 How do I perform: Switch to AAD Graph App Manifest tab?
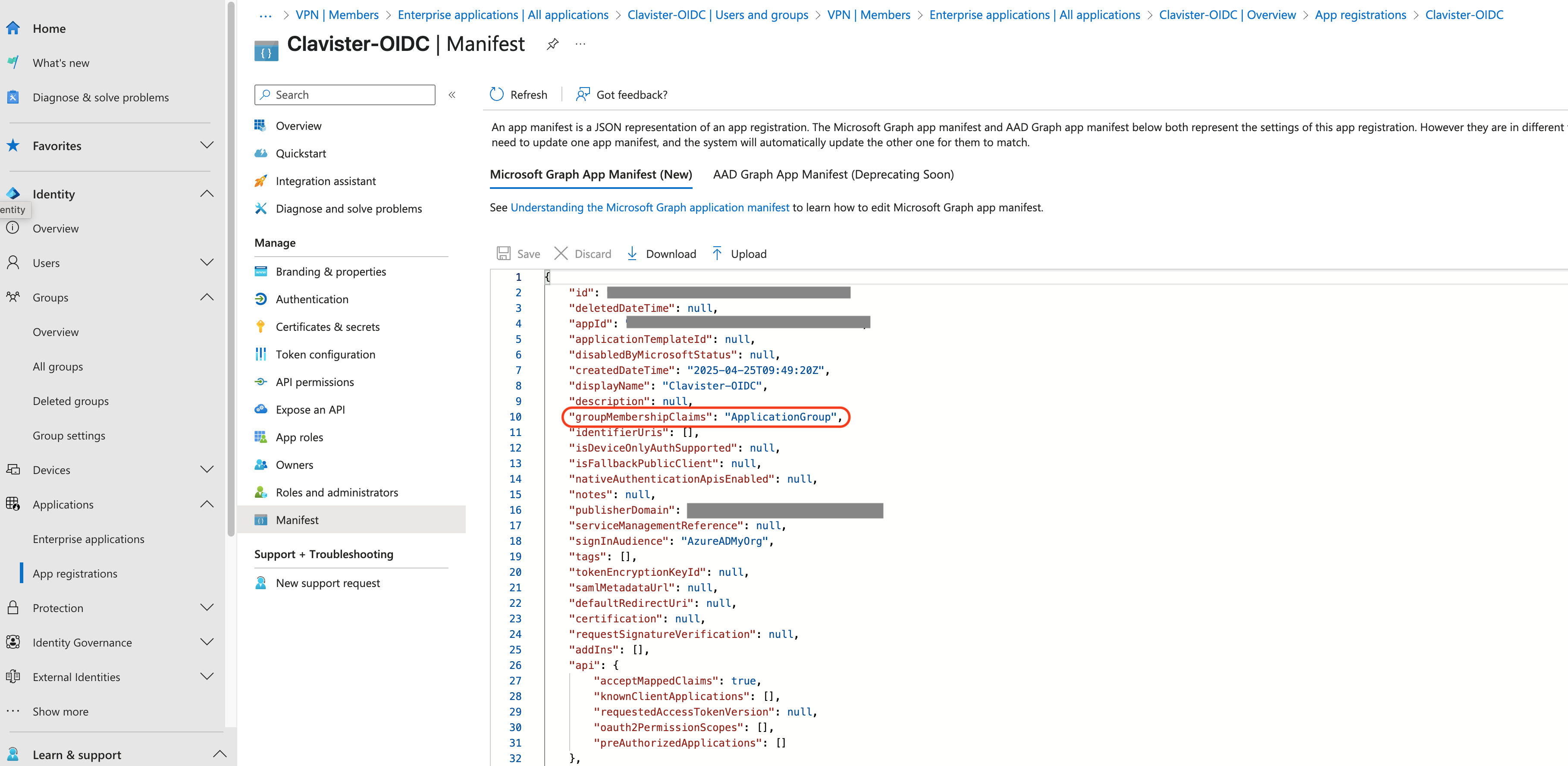833,174
